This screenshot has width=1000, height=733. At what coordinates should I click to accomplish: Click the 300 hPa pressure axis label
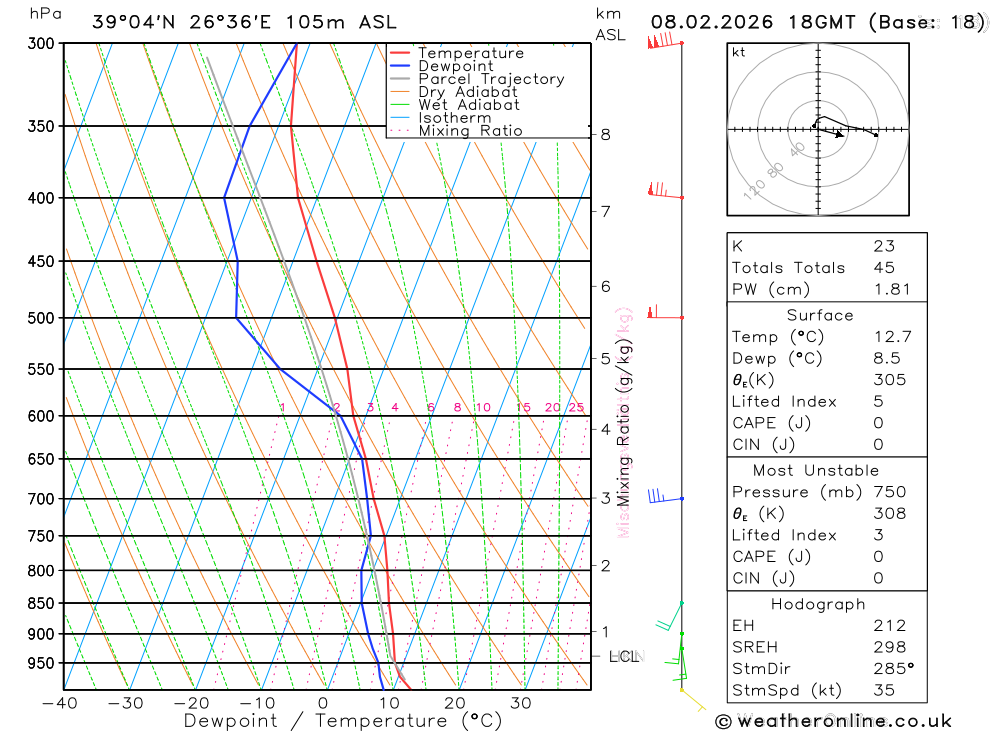(41, 43)
